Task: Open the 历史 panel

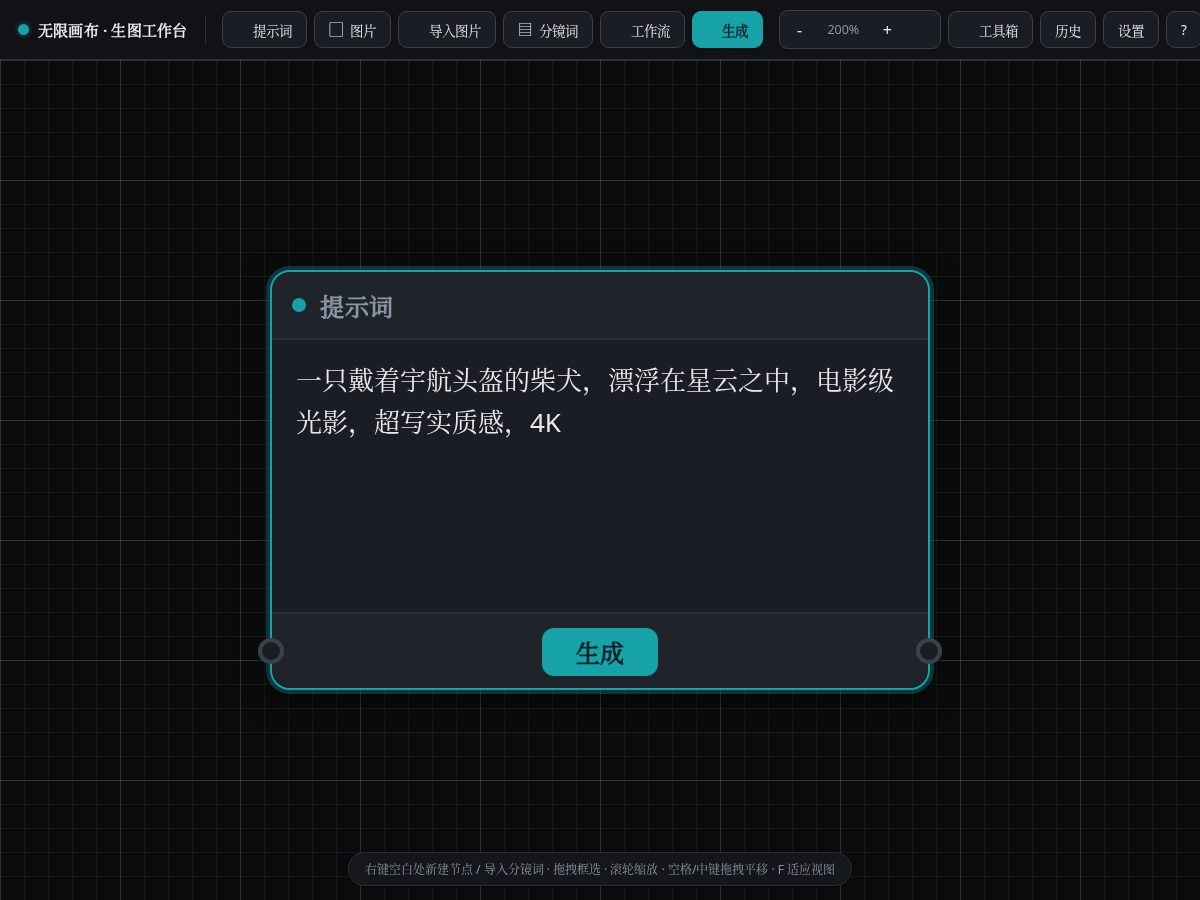Action: coord(1068,30)
